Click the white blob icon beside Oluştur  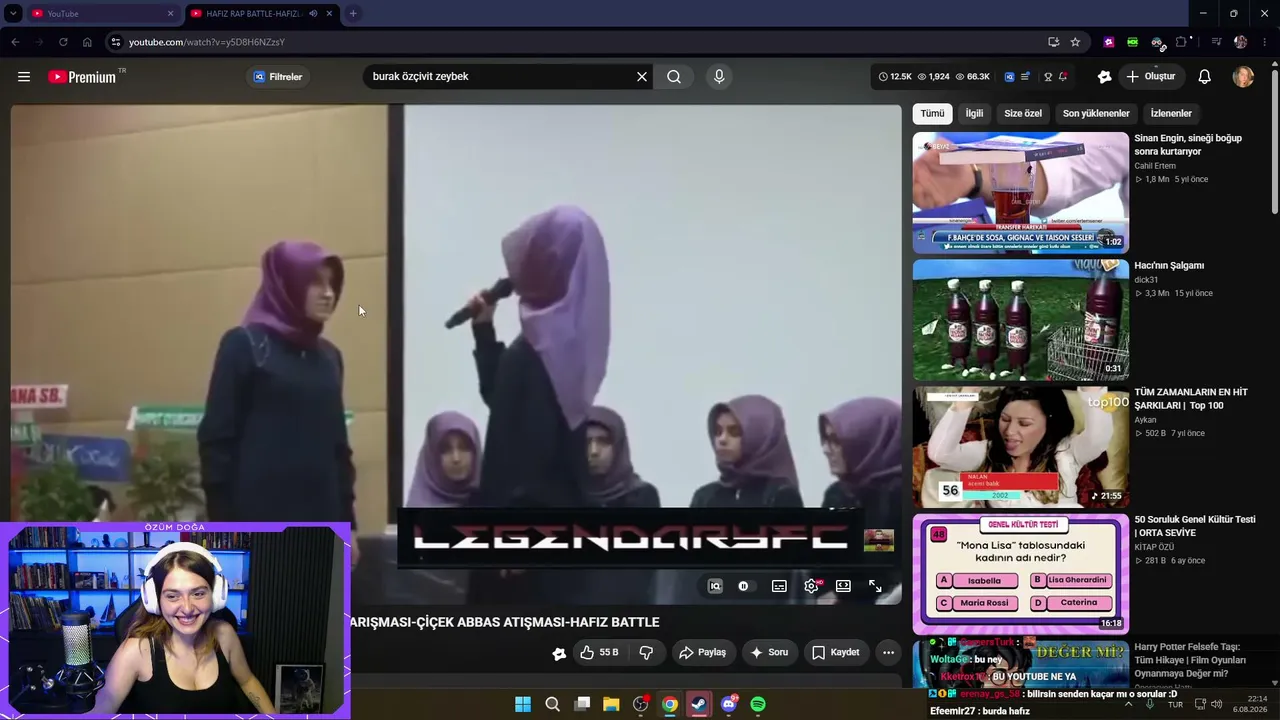click(x=1104, y=77)
